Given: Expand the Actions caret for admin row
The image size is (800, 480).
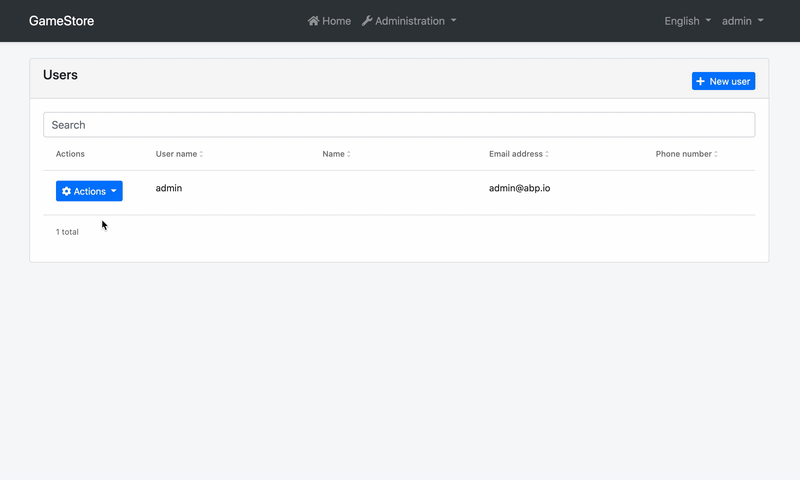Looking at the screenshot, I should pos(114,191).
